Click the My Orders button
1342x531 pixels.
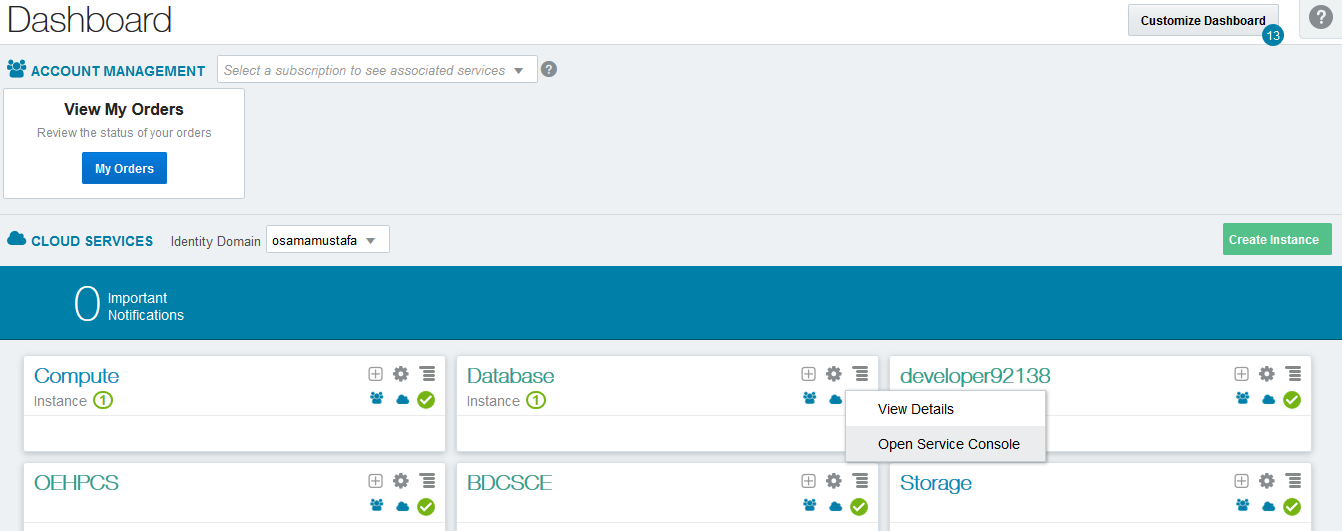coord(124,169)
